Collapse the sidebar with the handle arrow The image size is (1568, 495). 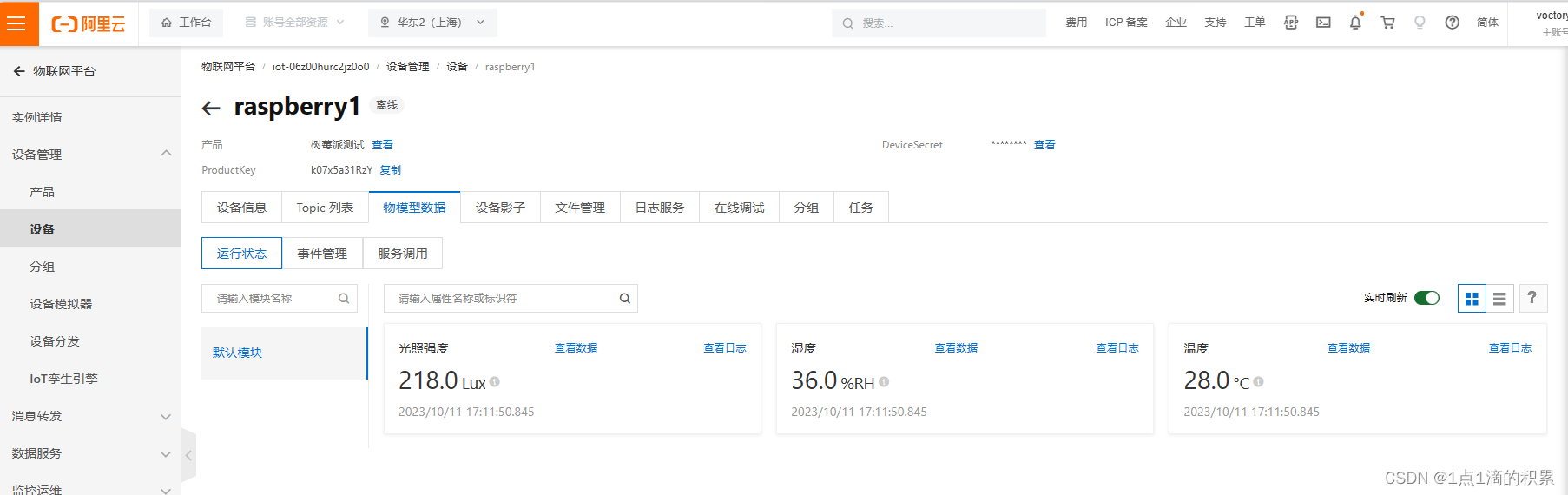coord(188,454)
